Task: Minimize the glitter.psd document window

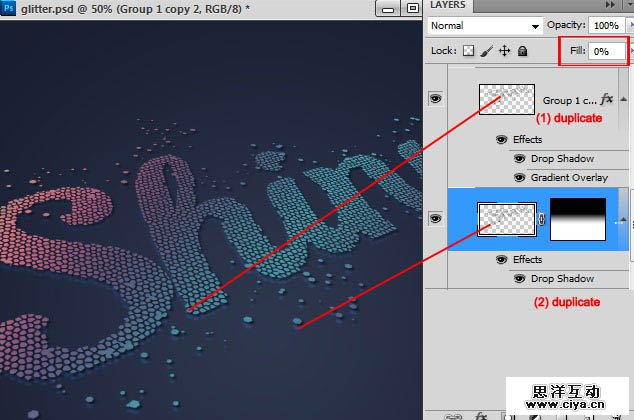Action: (x=388, y=8)
